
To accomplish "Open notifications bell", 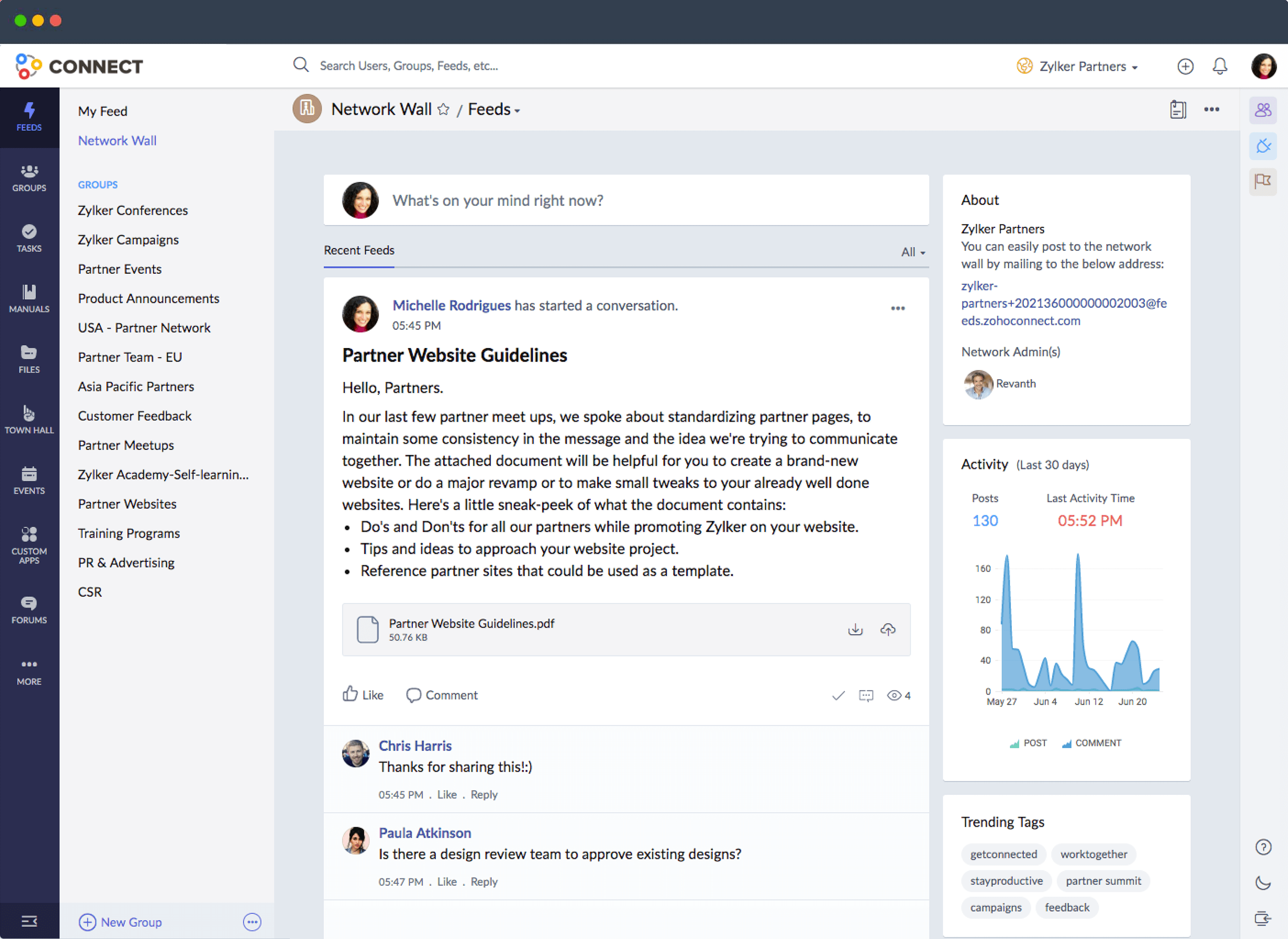I will (x=1219, y=66).
